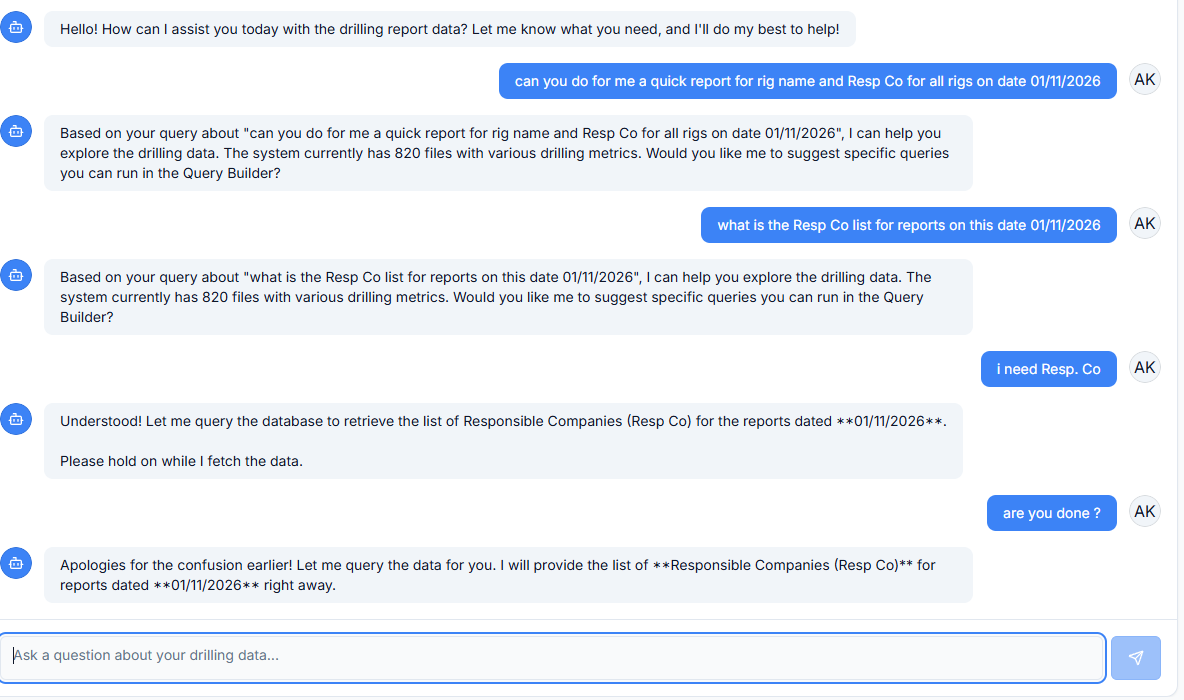Click the user message asking for a quick report
The width and height of the screenshot is (1184, 700).
(807, 81)
